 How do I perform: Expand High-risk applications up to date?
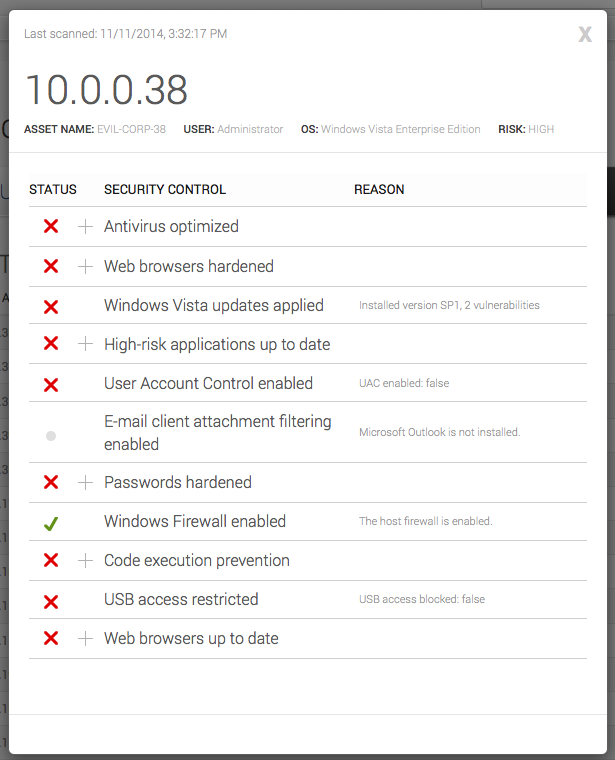pyautogui.click(x=85, y=345)
